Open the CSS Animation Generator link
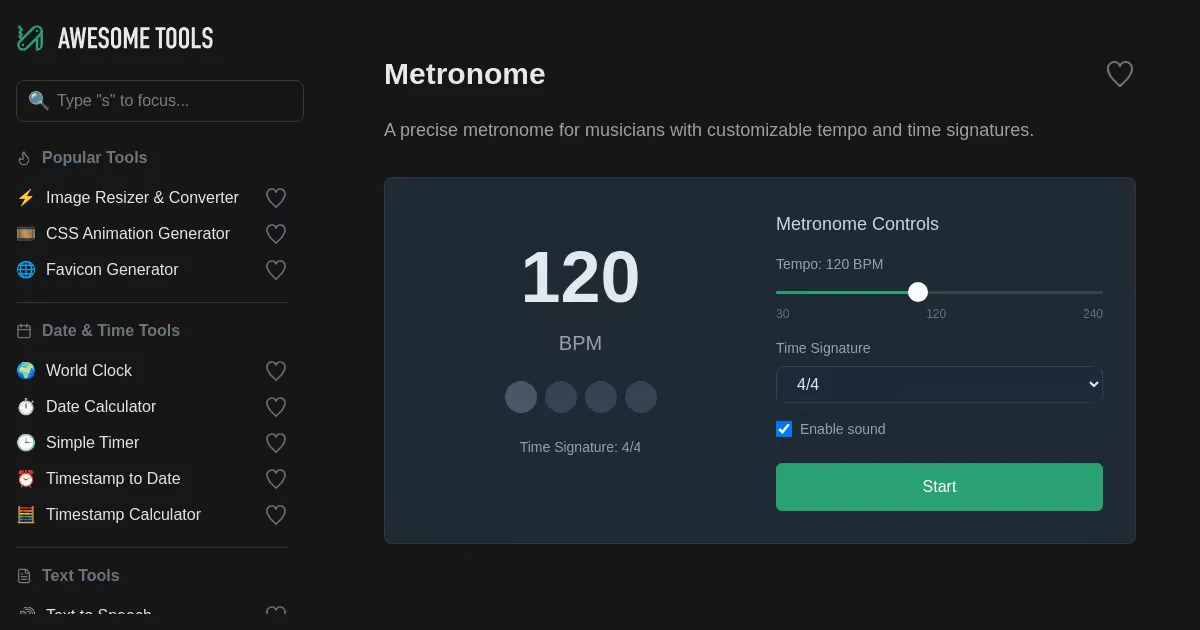Image resolution: width=1200 pixels, height=630 pixels. pyautogui.click(x=138, y=234)
